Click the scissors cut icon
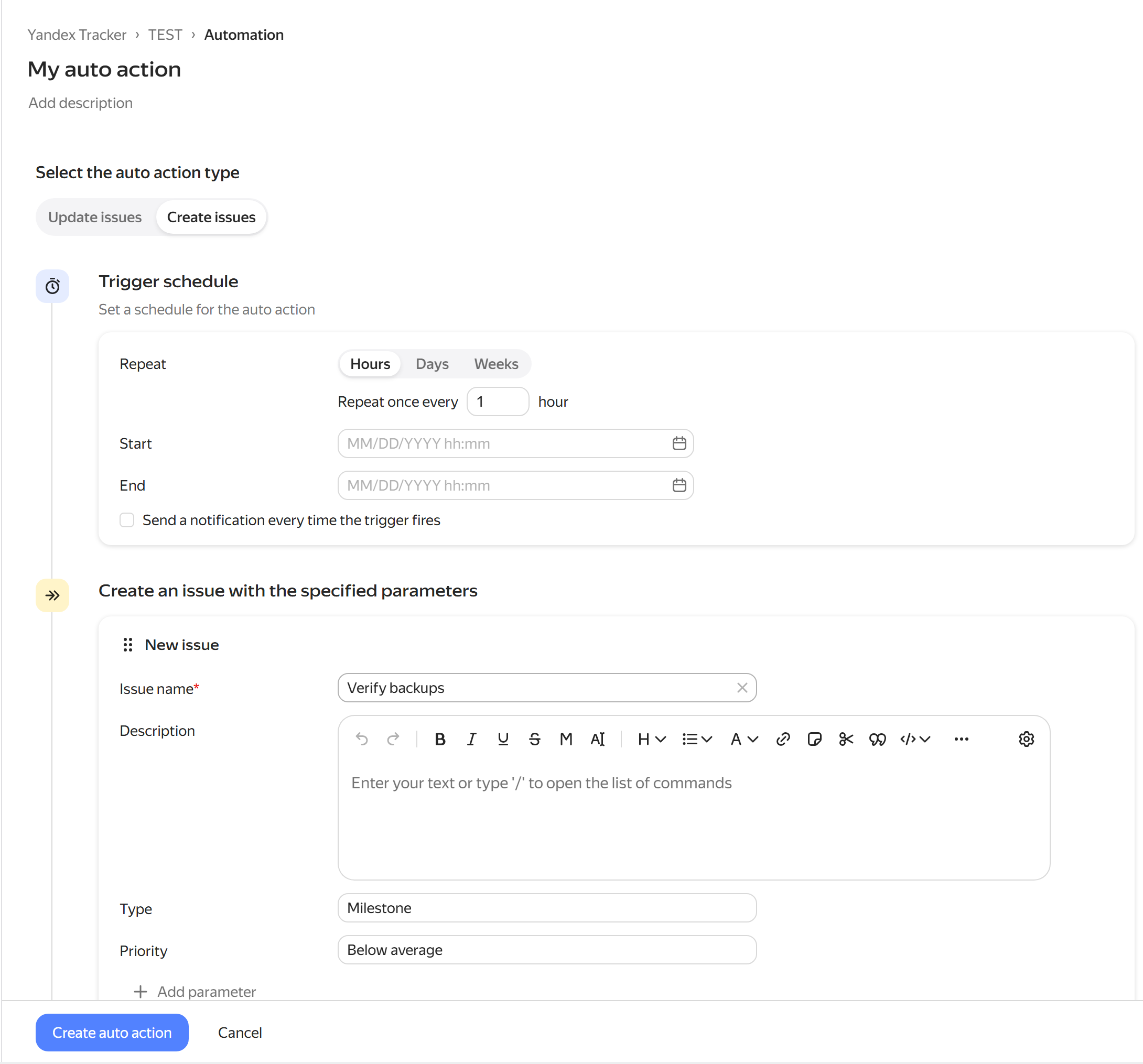1143x1064 pixels. (x=846, y=739)
